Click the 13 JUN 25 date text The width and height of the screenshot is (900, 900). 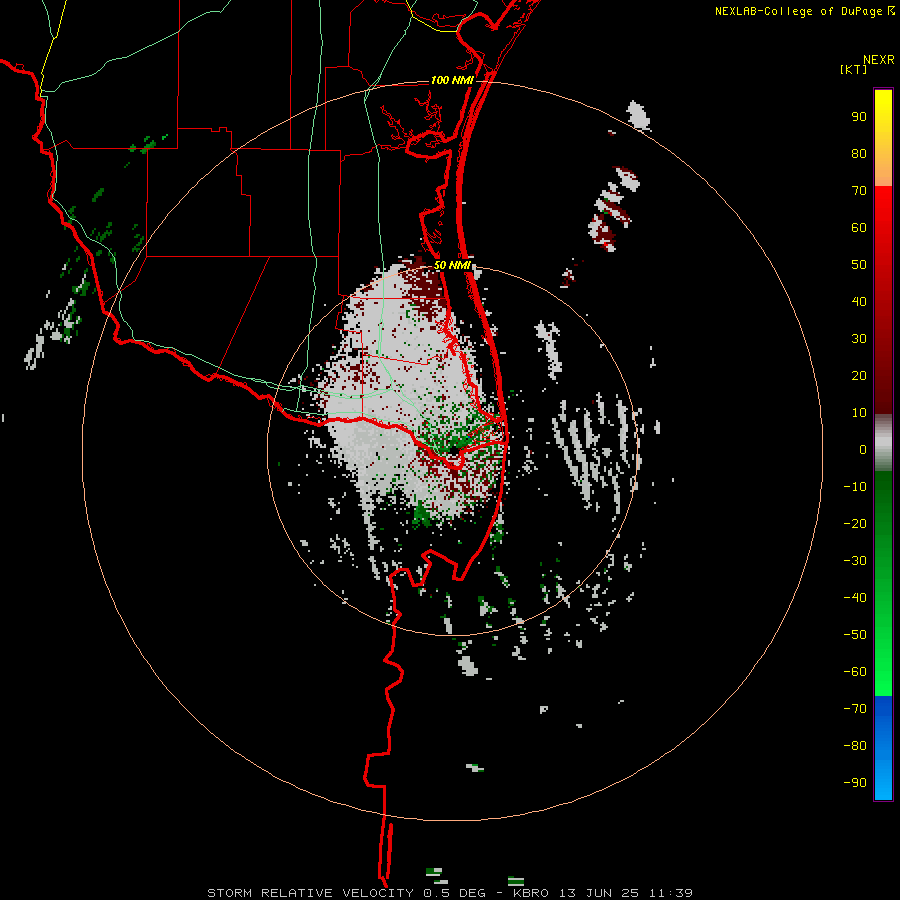600,893
